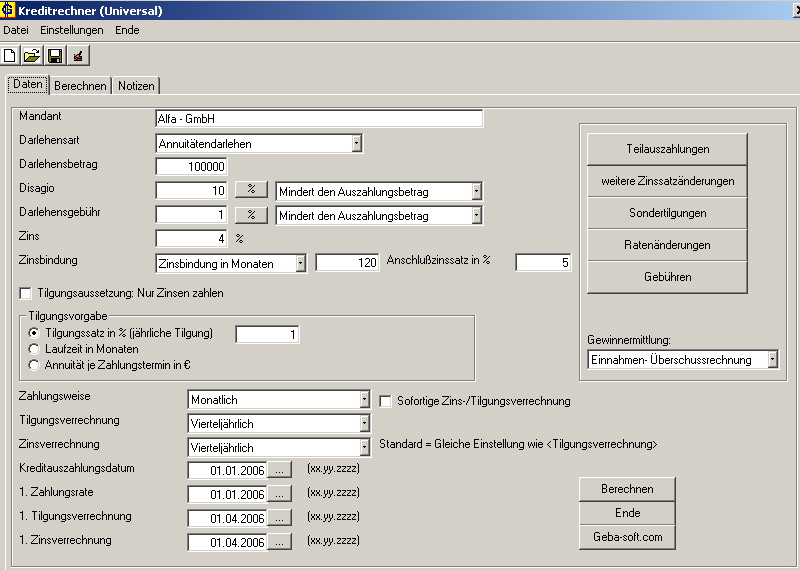Switch to the Notizen tab
This screenshot has width=800, height=570.
point(136,86)
